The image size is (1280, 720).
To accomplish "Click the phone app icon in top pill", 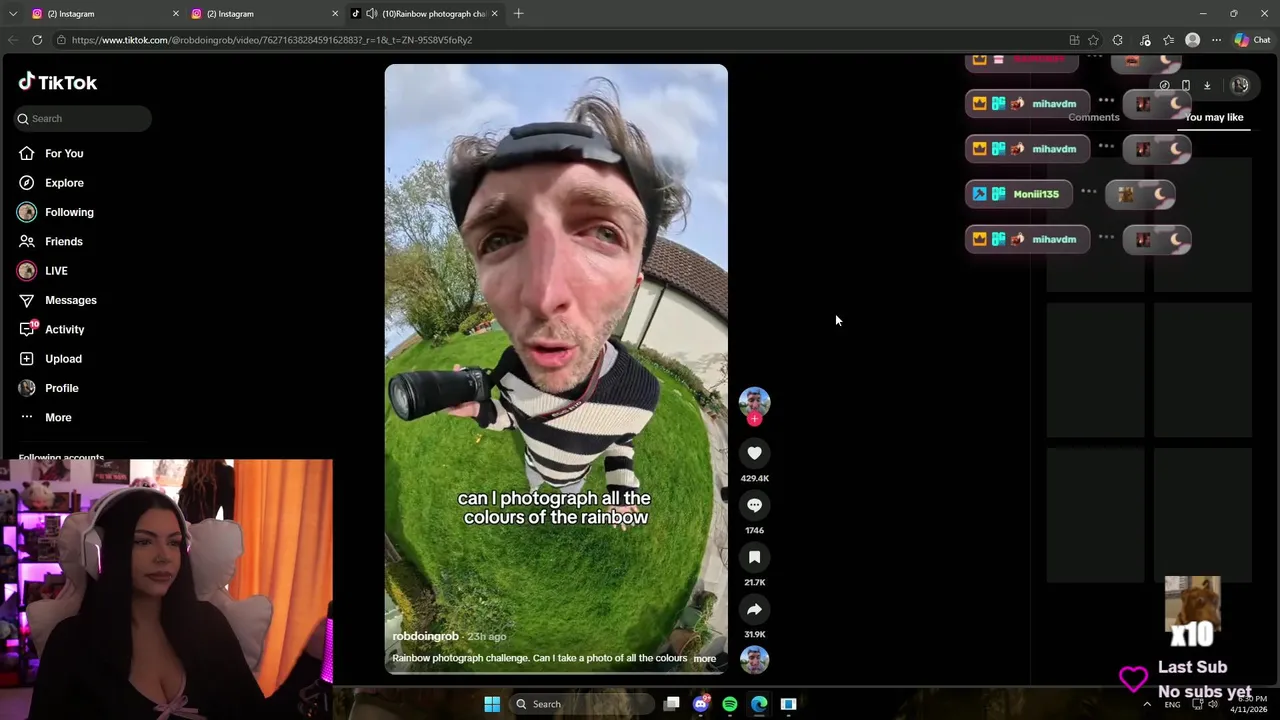I will pyautogui.click(x=1185, y=85).
